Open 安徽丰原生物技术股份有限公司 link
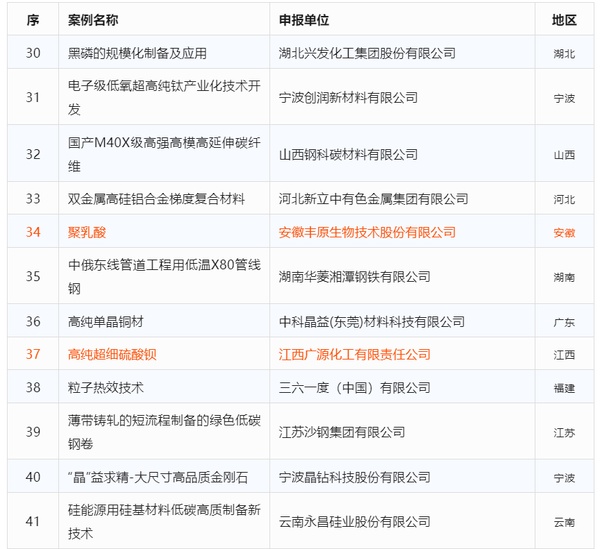The width and height of the screenshot is (600, 549). point(367,232)
